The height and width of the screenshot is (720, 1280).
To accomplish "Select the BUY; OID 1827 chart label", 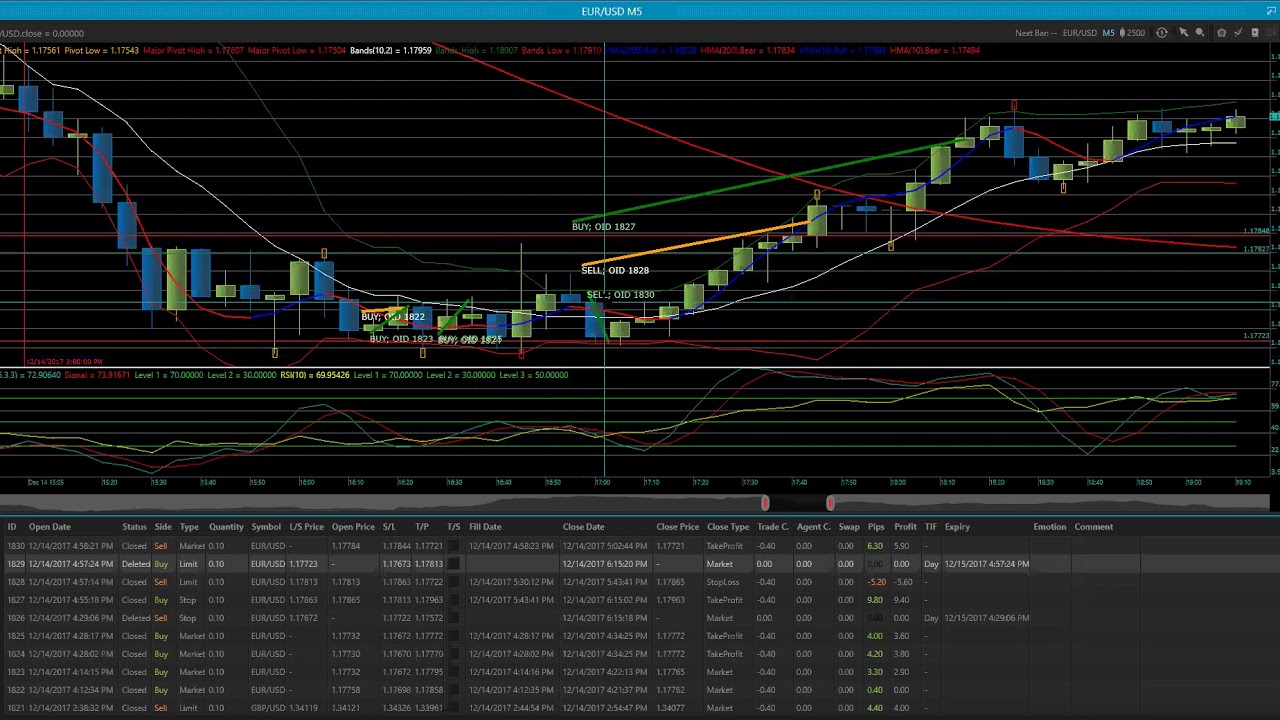I will pyautogui.click(x=603, y=227).
